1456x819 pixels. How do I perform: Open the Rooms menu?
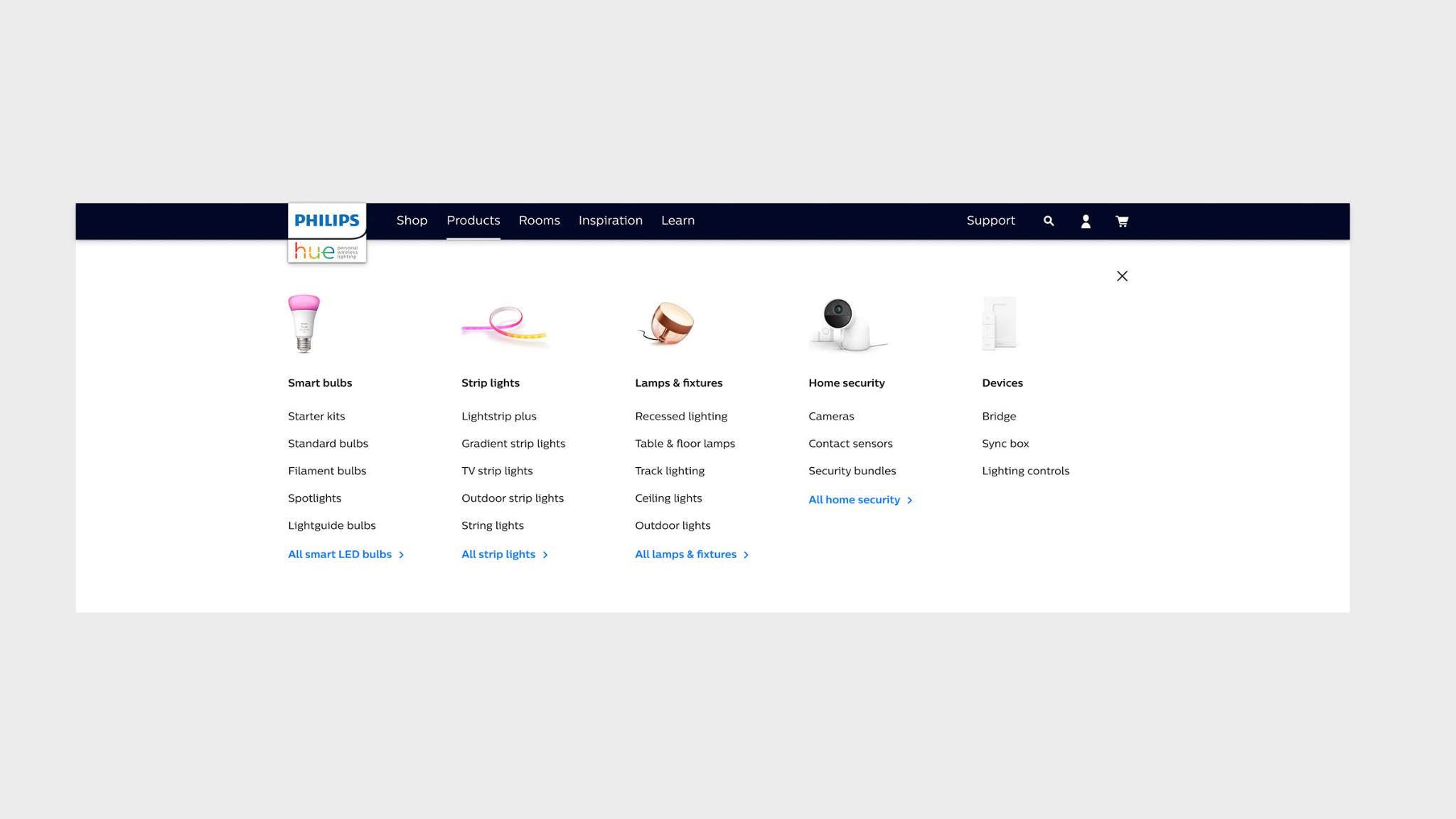pyautogui.click(x=539, y=220)
